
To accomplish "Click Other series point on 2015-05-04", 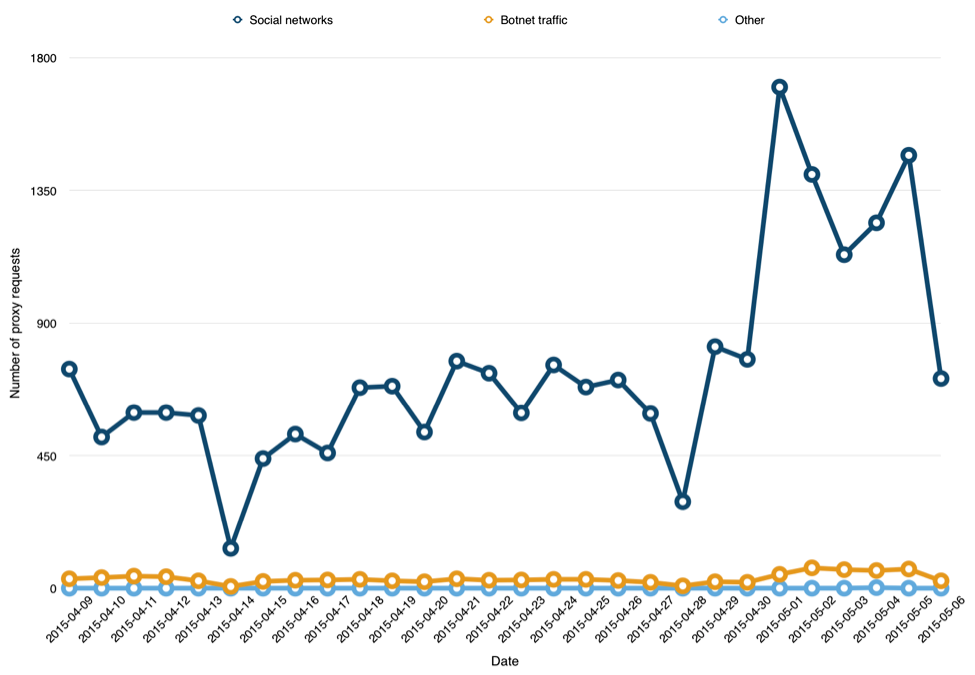I will tap(876, 587).
